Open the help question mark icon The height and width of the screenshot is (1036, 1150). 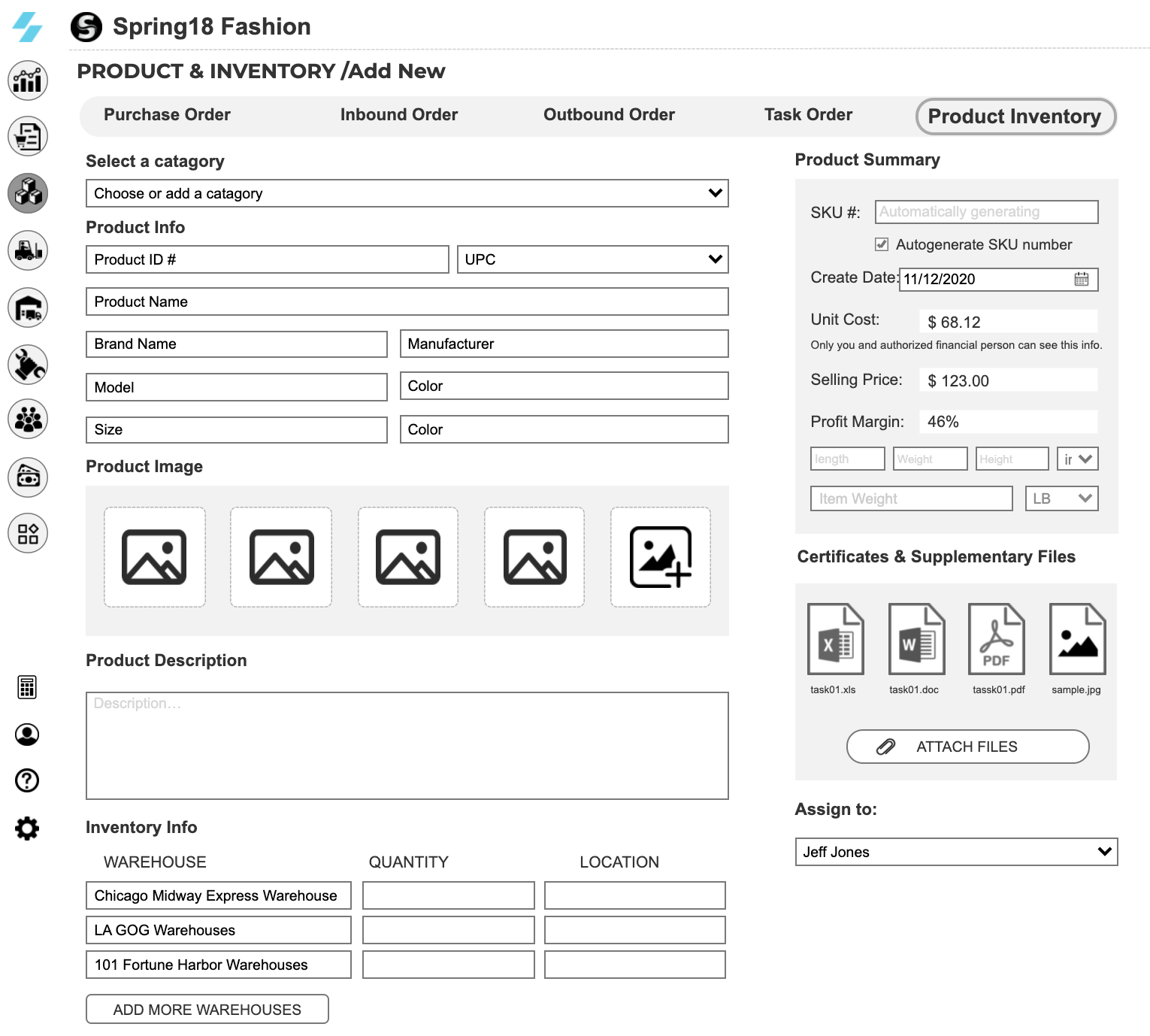pyautogui.click(x=27, y=780)
